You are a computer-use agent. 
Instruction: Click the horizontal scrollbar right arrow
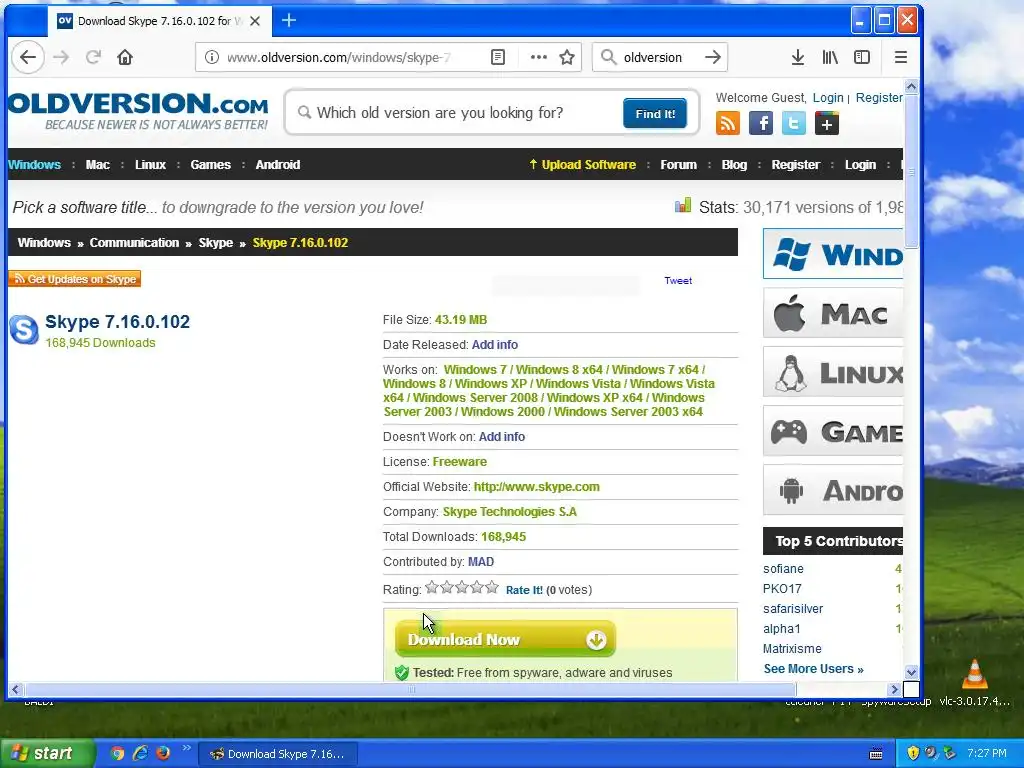[895, 689]
